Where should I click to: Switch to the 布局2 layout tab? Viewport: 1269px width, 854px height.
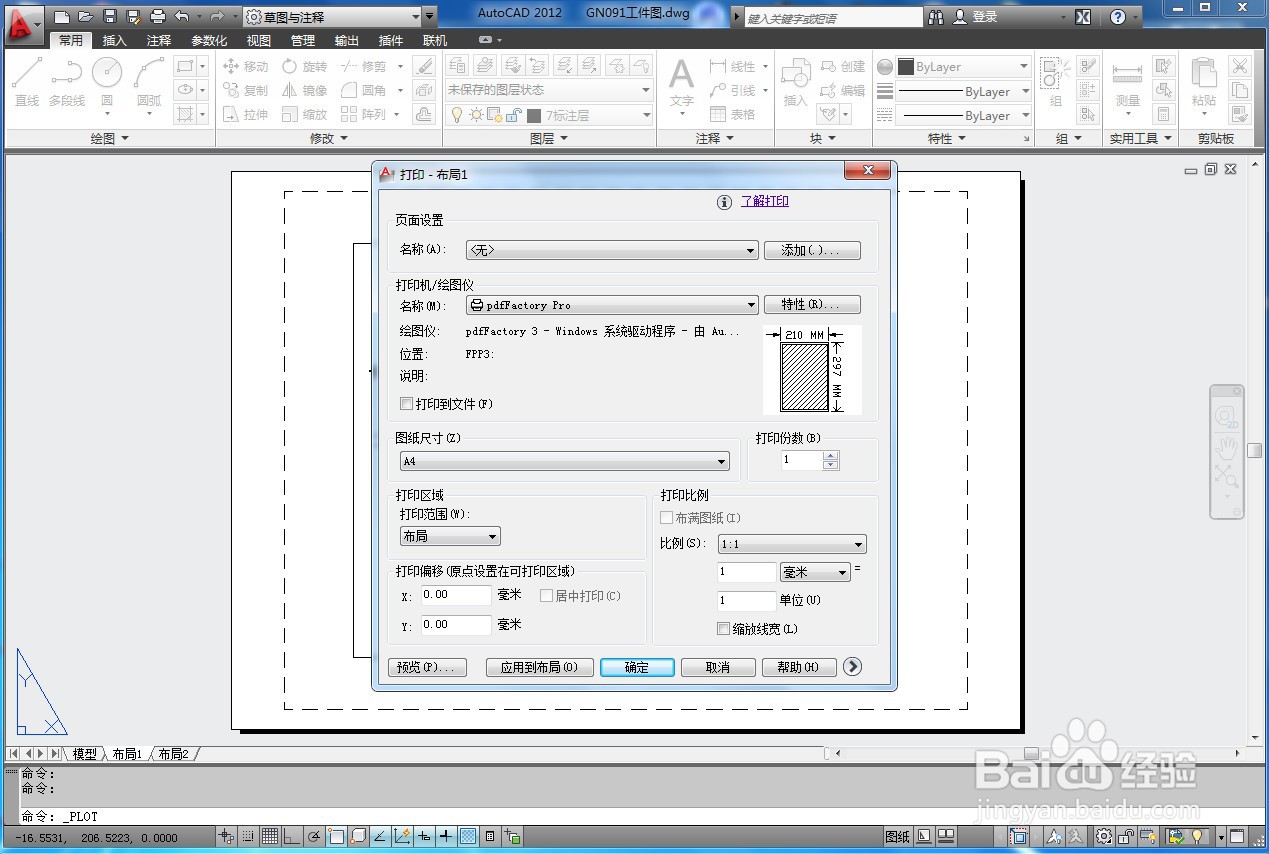(x=173, y=754)
